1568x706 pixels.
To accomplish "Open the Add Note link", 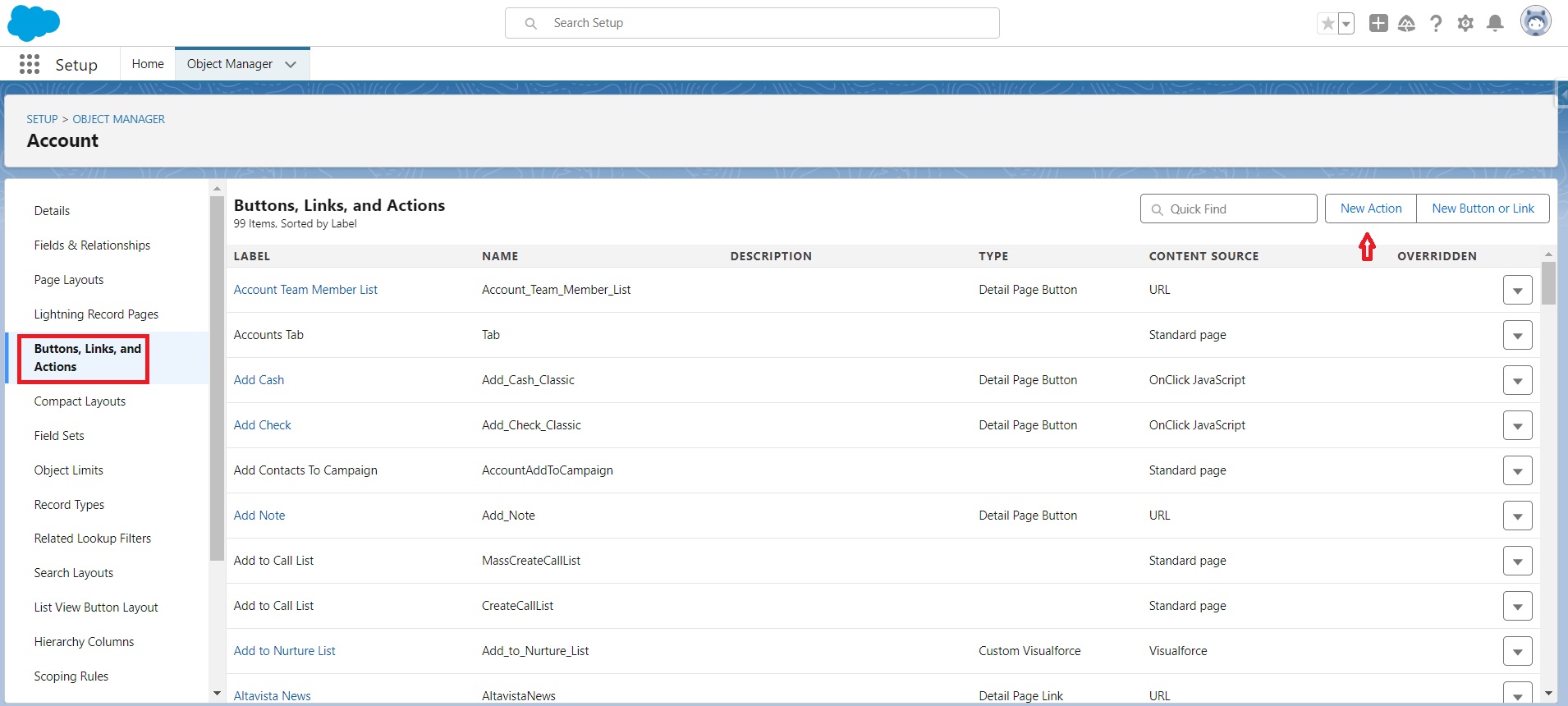I will [x=259, y=516].
